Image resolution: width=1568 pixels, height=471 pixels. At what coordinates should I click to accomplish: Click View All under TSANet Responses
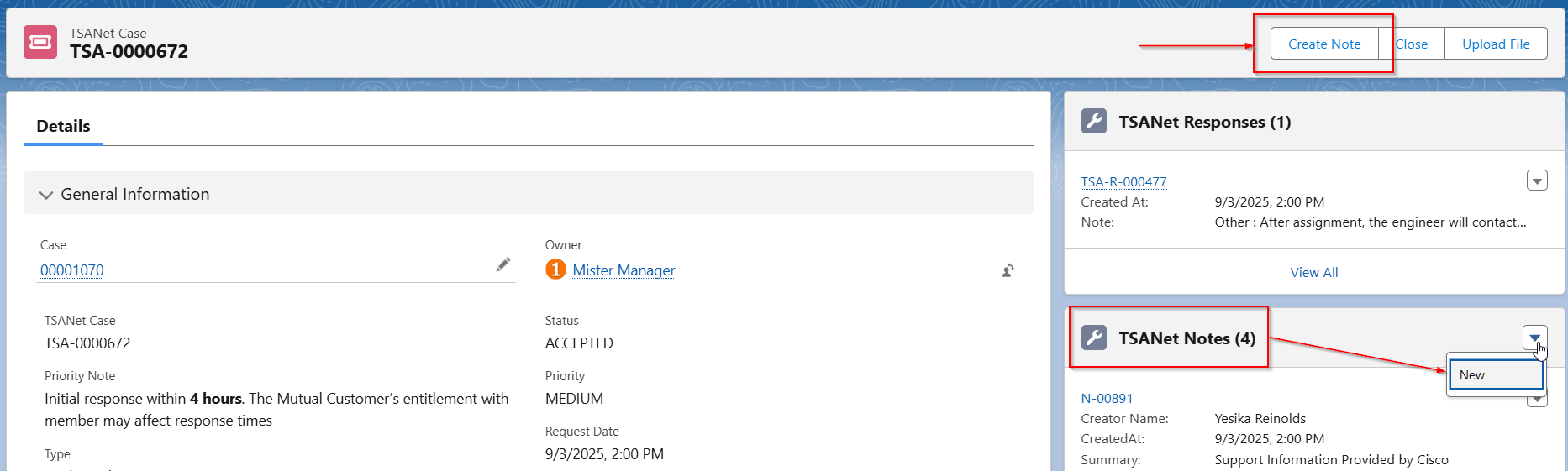click(1313, 272)
